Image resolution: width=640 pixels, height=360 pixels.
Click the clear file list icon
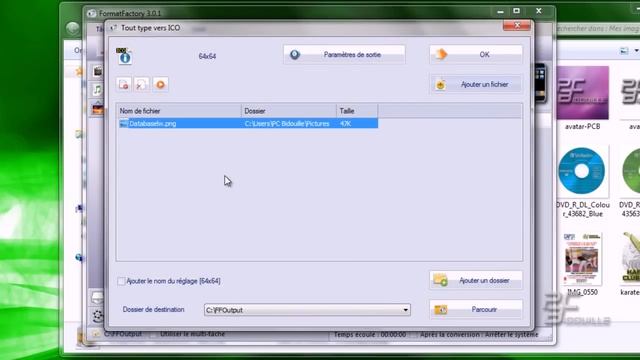point(142,84)
